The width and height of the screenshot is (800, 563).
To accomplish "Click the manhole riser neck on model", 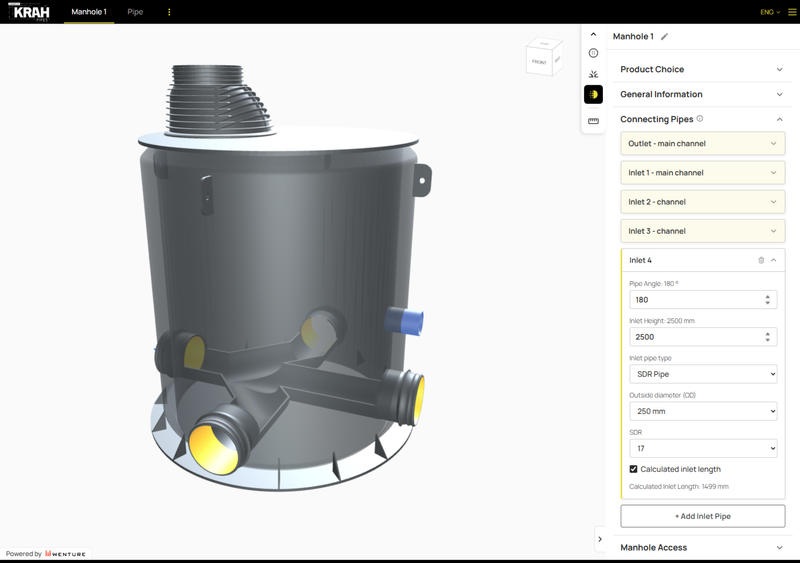I will pos(218,100).
